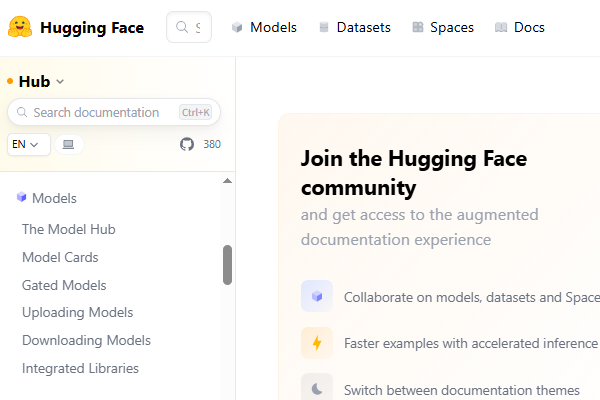Click the purple cube icon in sidebar Models
The image size is (600, 400).
[x=21, y=197]
